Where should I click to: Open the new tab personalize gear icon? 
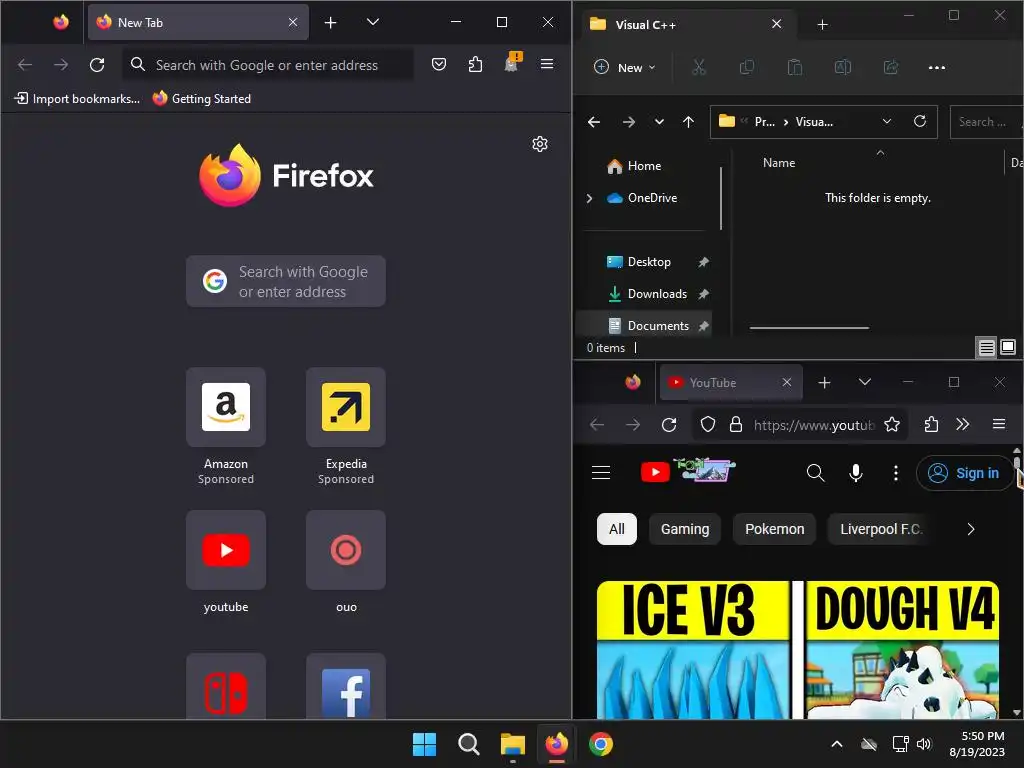pos(539,144)
